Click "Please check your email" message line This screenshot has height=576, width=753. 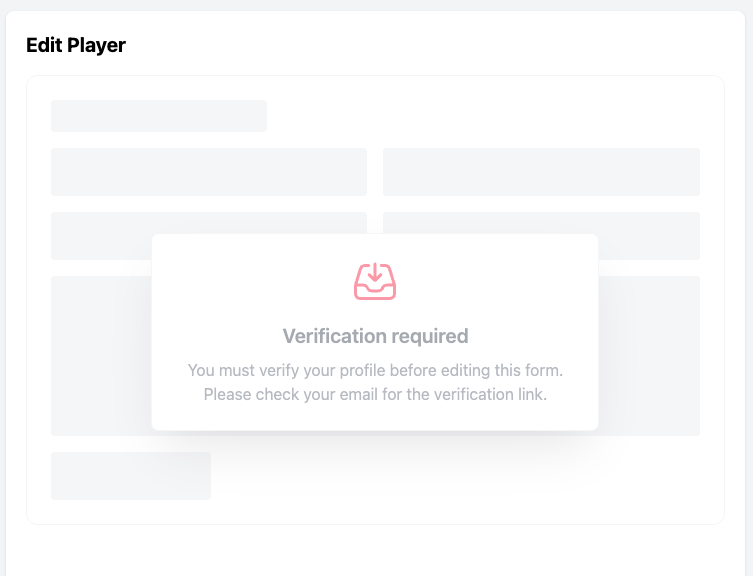(375, 394)
